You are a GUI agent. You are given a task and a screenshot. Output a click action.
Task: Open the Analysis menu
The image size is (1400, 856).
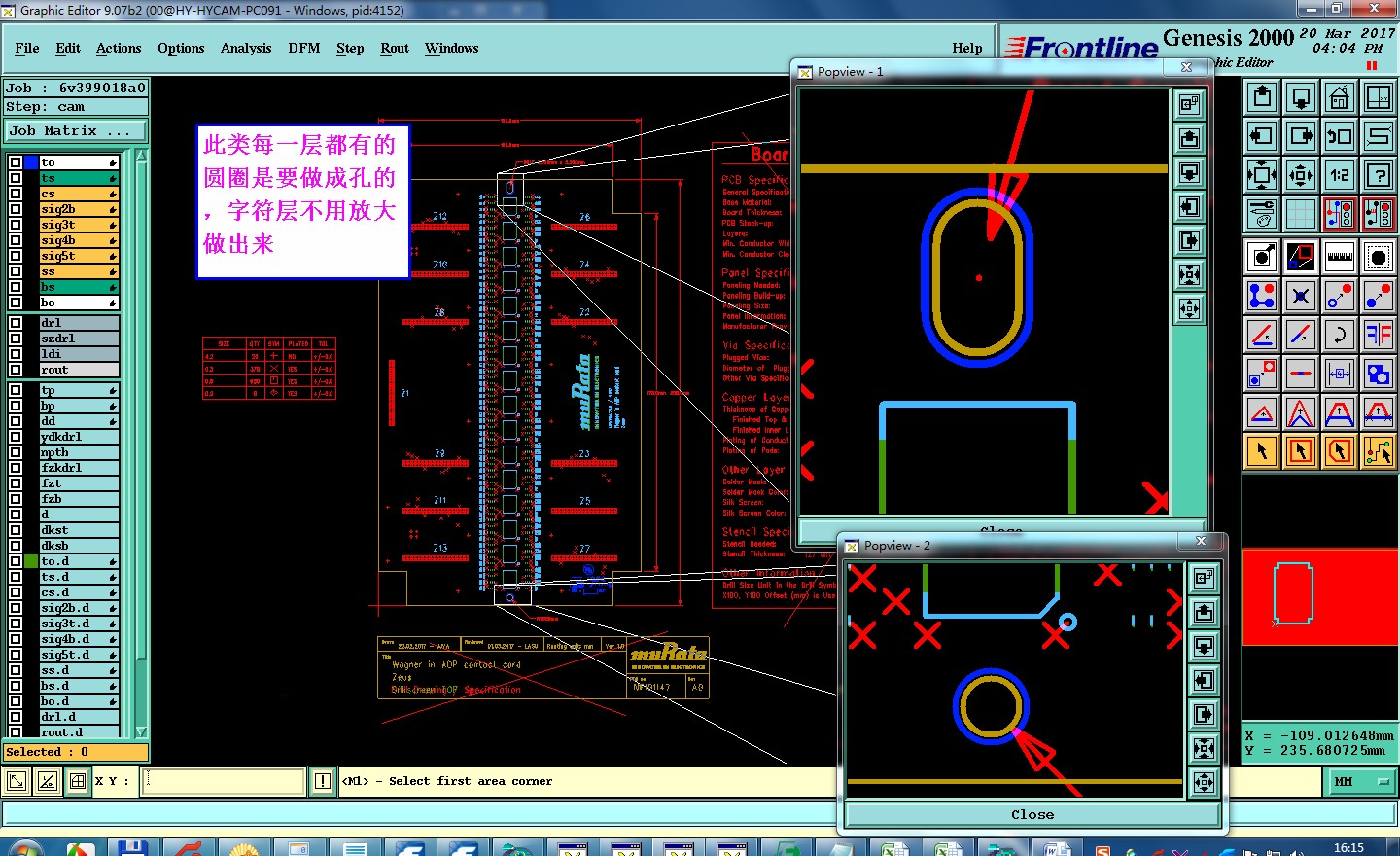pyautogui.click(x=246, y=48)
